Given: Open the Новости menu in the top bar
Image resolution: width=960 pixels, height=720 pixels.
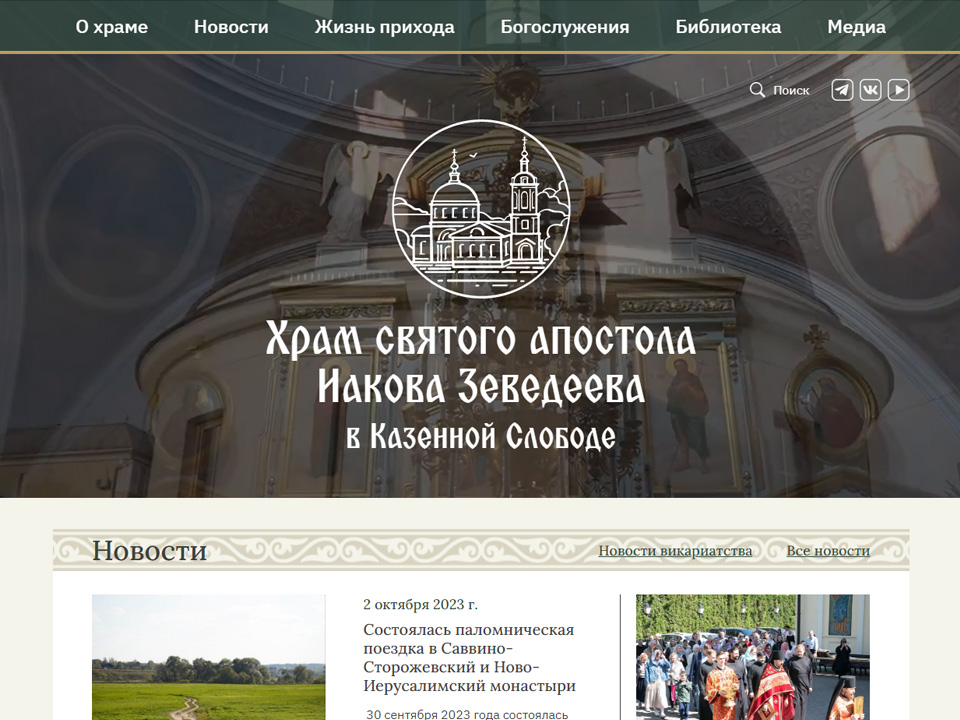Looking at the screenshot, I should (x=231, y=27).
